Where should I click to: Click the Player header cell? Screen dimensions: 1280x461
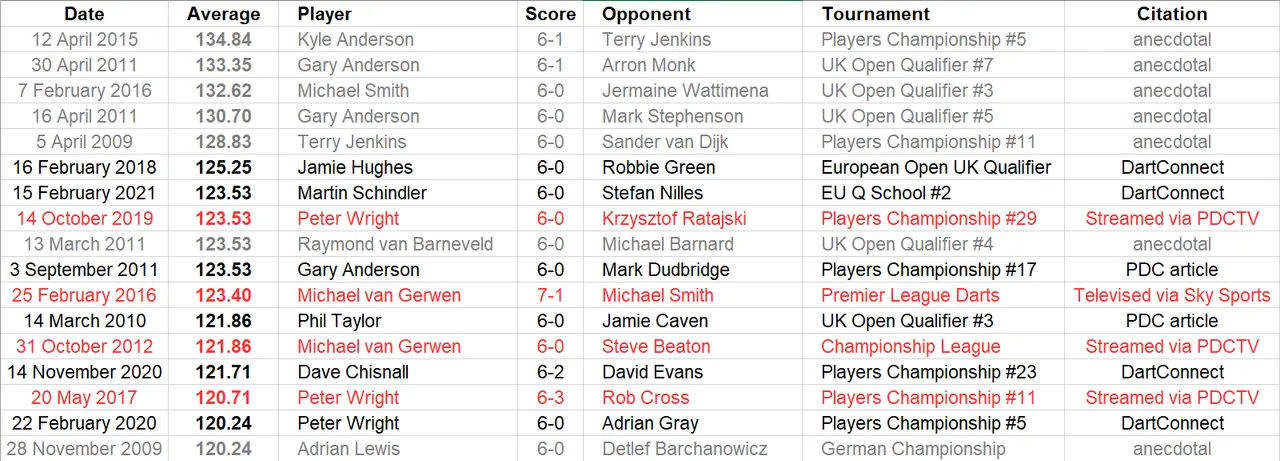pos(398,14)
